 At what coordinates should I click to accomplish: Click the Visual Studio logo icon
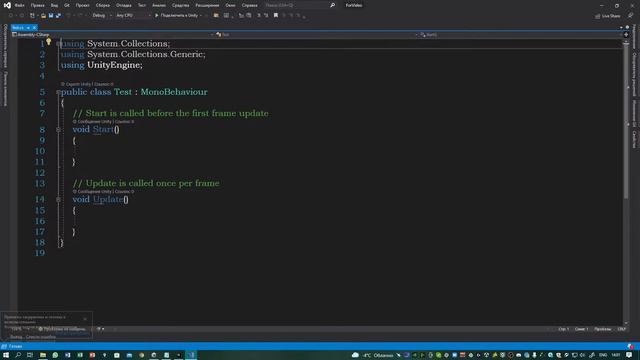[x=7, y=5]
